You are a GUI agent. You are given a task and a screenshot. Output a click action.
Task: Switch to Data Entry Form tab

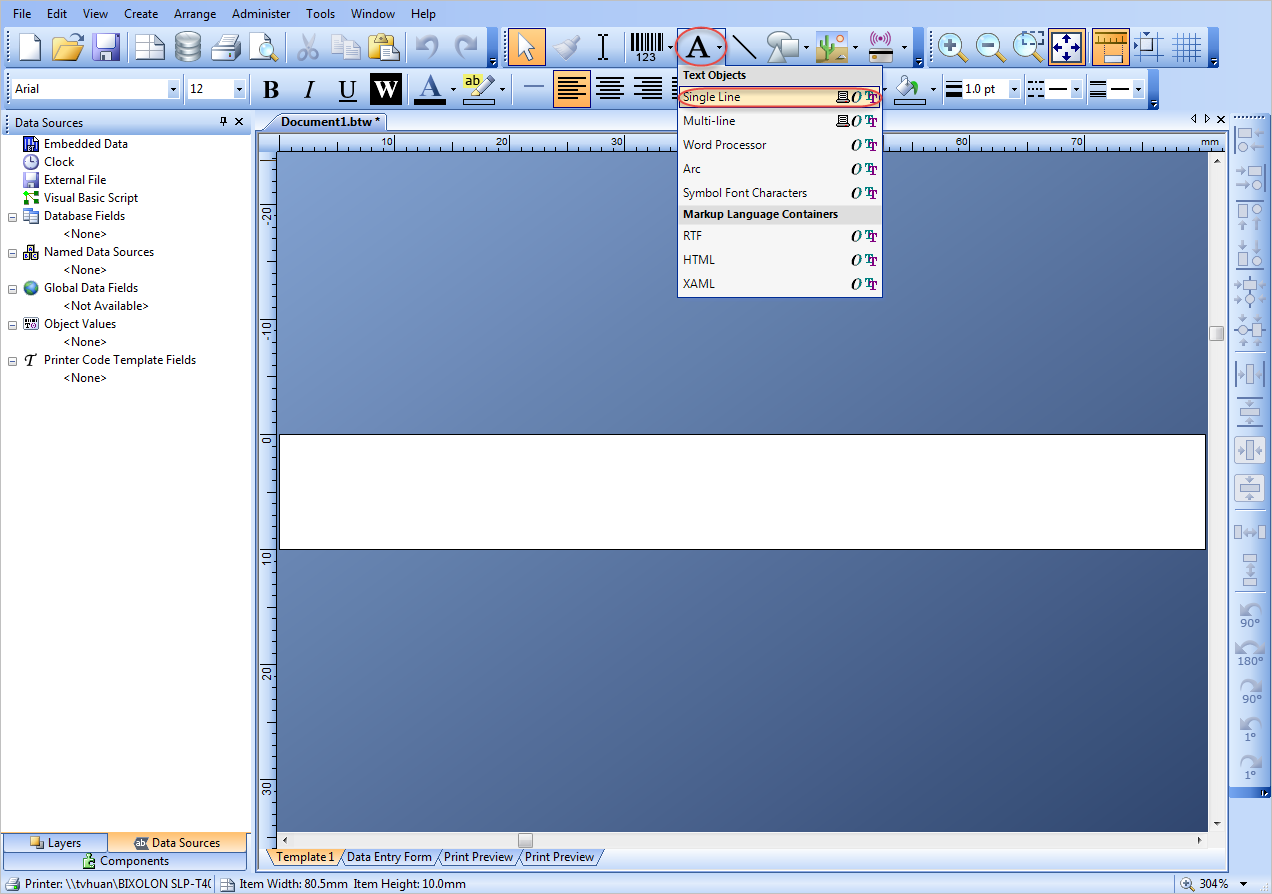pos(389,857)
